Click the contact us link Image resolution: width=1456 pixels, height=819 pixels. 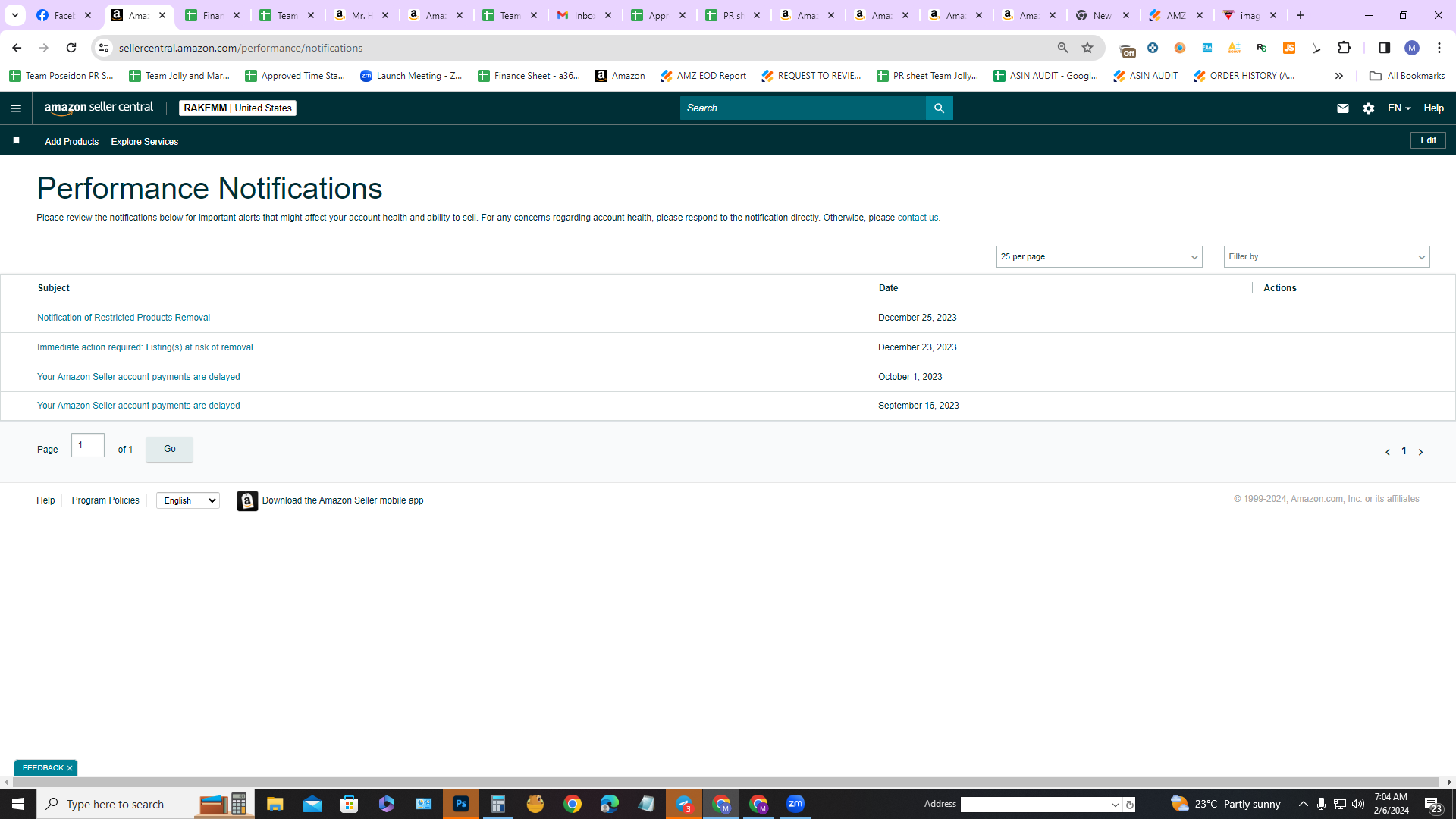pos(918,218)
